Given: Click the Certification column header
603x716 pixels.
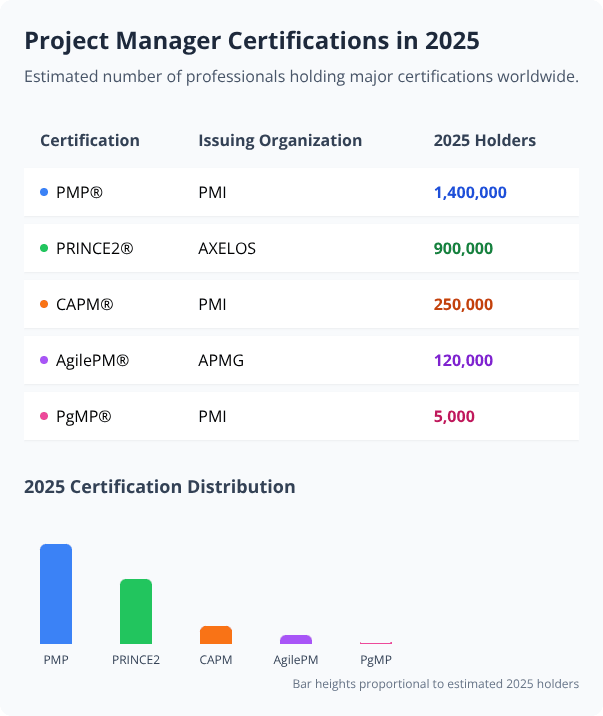Looking at the screenshot, I should [x=90, y=141].
